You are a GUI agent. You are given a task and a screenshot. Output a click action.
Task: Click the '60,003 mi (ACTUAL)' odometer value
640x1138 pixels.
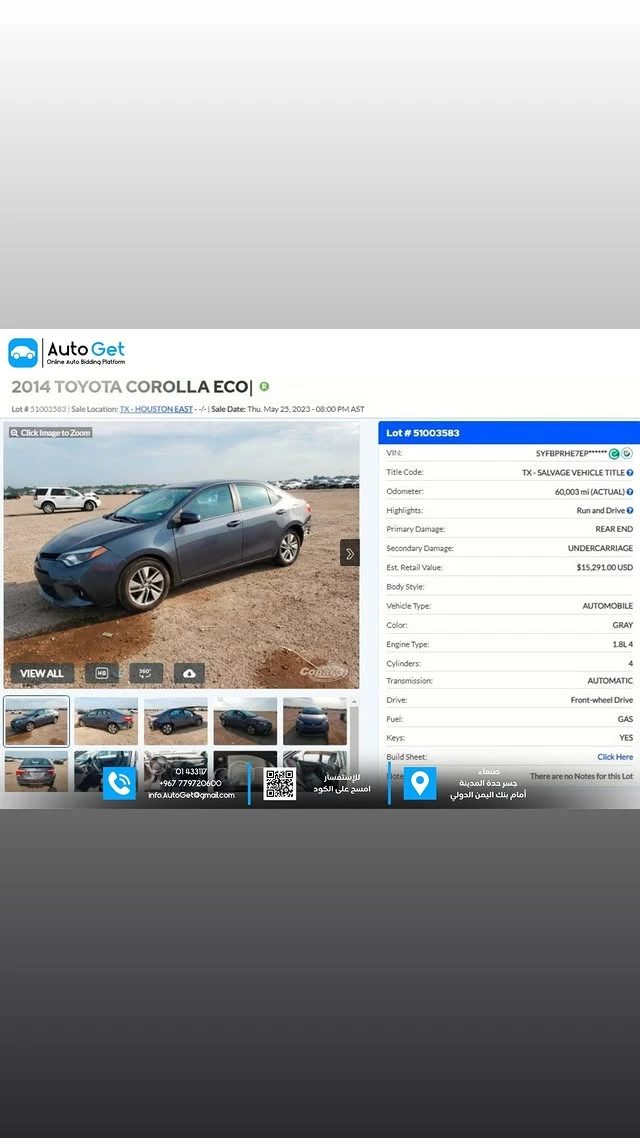point(590,492)
